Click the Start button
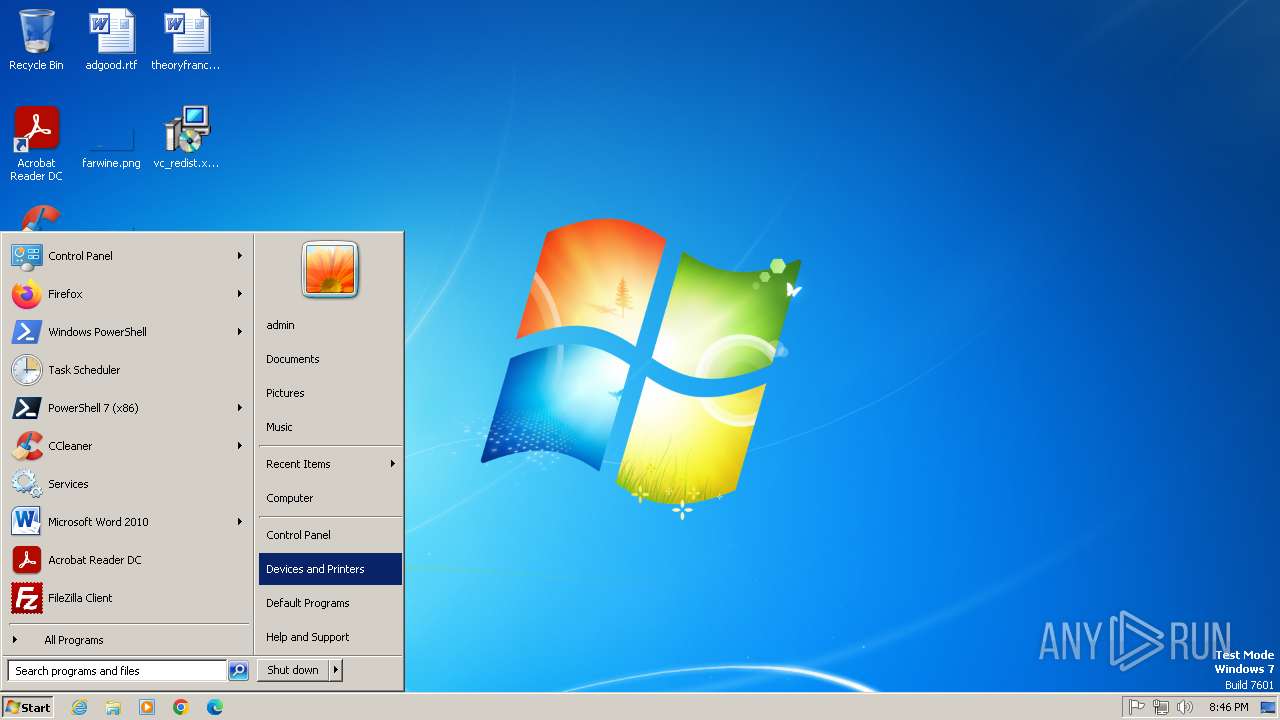Image resolution: width=1280 pixels, height=720 pixels. pos(28,707)
